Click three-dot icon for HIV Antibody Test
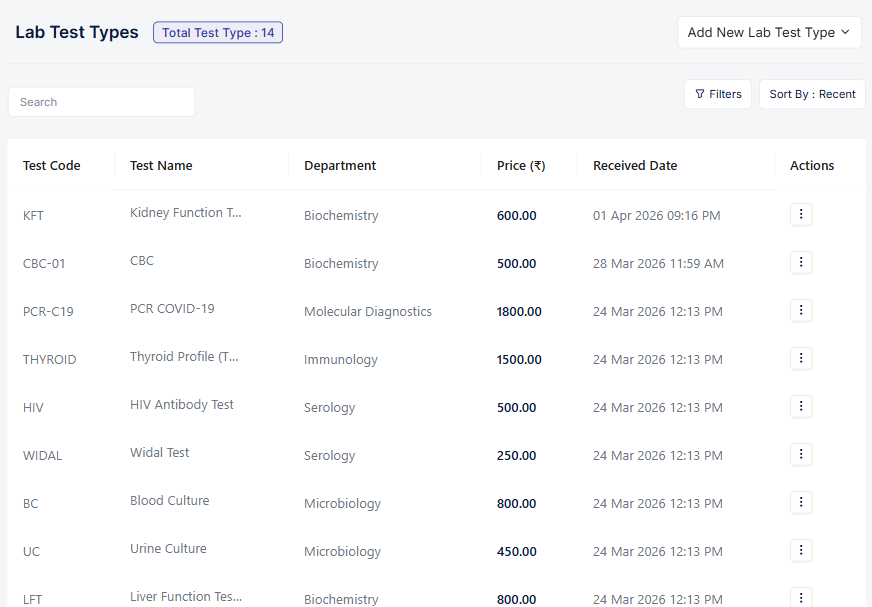Screen dimensions: 872x607 [801, 407]
